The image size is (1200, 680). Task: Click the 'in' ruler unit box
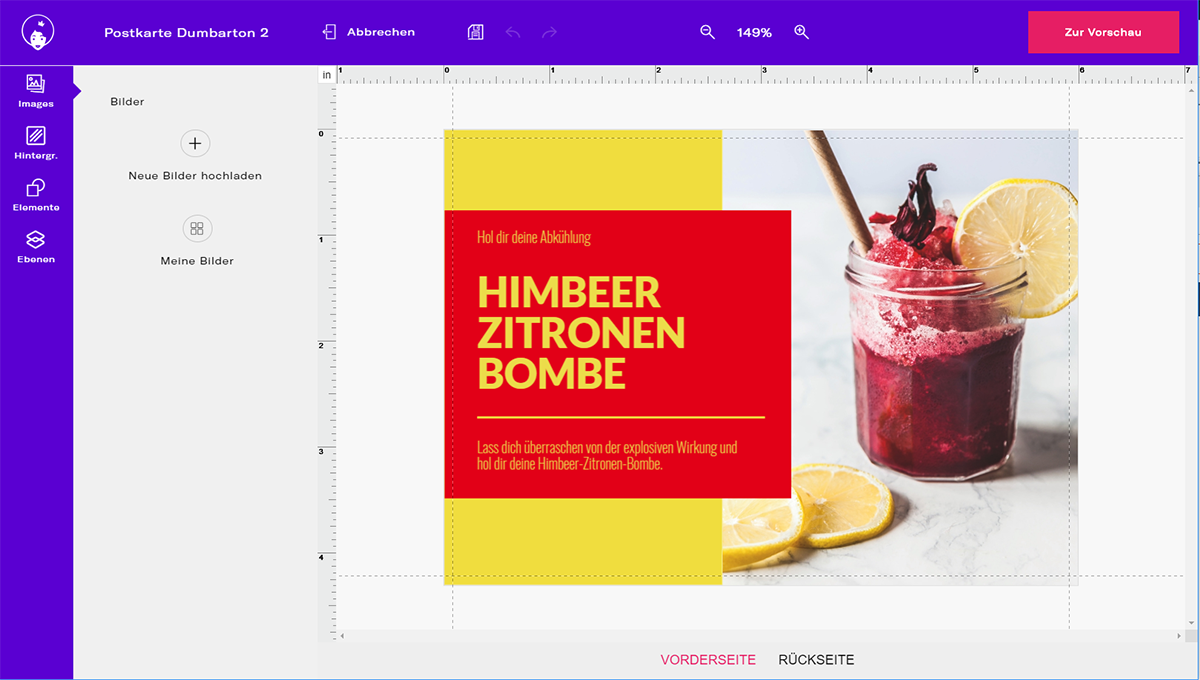click(327, 75)
